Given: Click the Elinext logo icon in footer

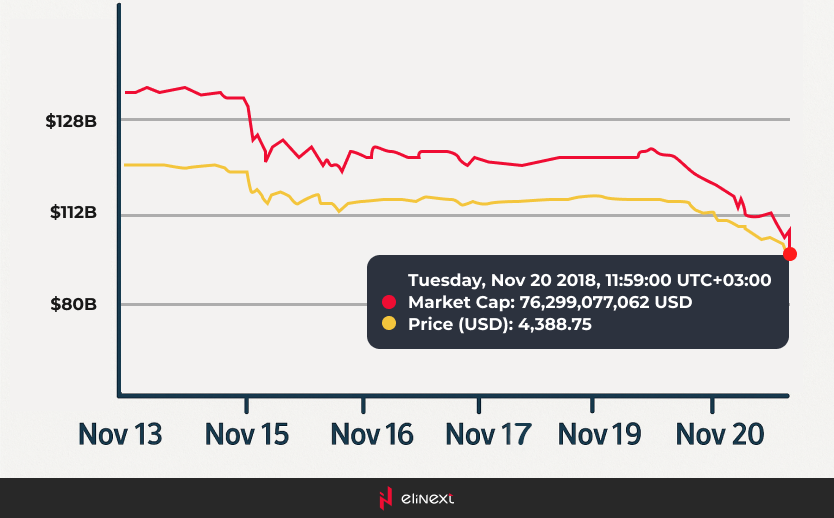Looking at the screenshot, I should click(x=386, y=498).
